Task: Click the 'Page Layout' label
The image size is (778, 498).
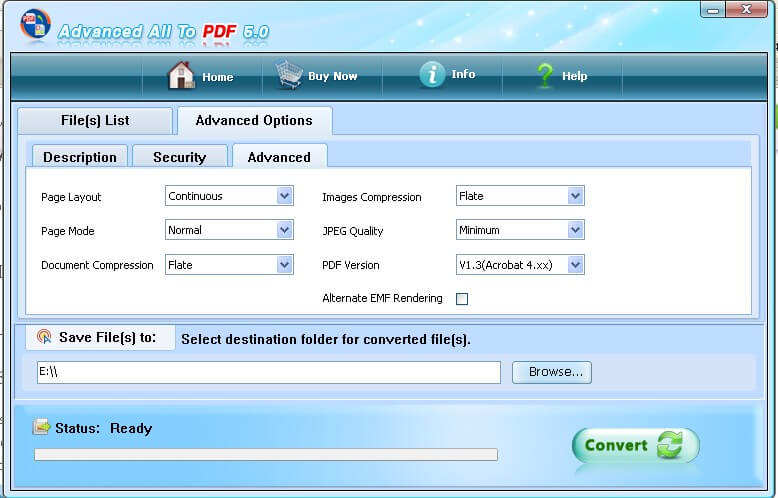Action: 71,197
